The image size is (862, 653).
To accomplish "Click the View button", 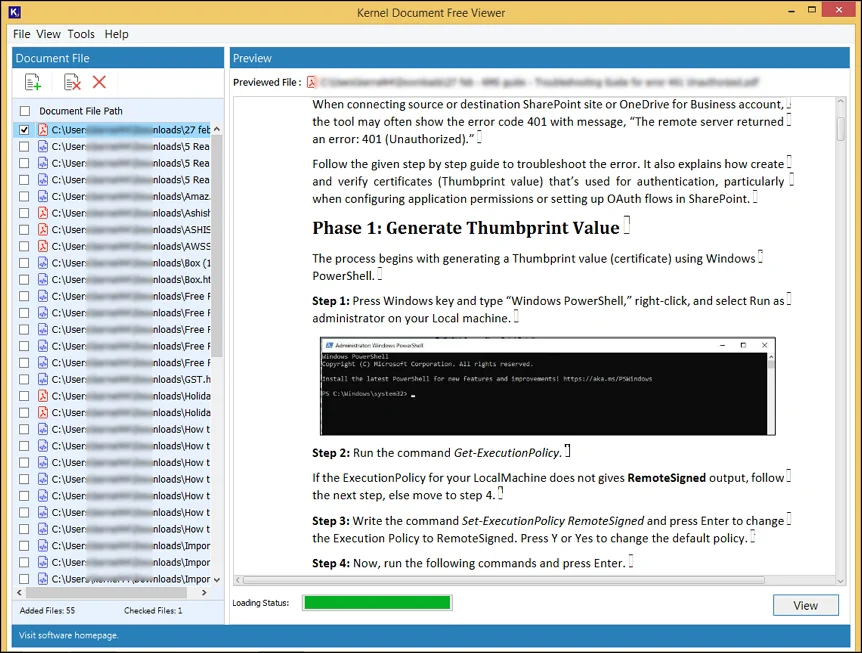I will coord(805,605).
